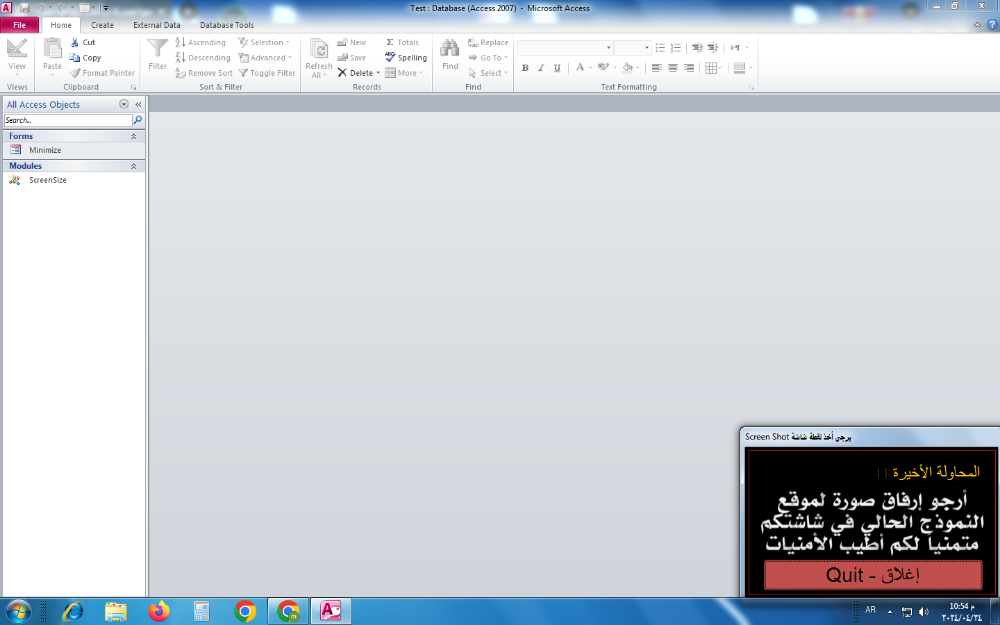Click the Totals sigma command
Viewport: 1000px width, 625px height.
click(402, 42)
